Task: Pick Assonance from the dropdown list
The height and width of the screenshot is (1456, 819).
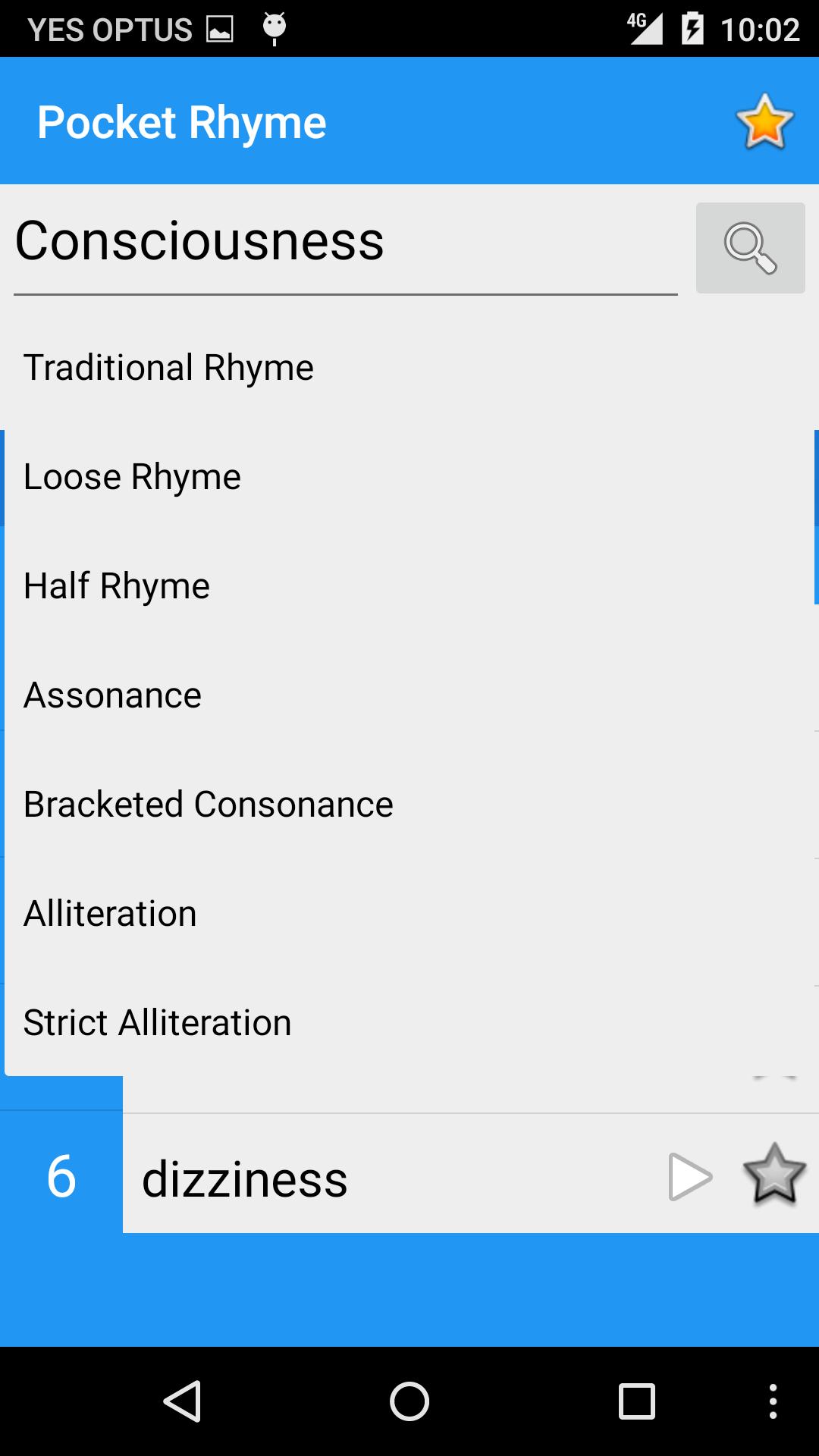Action: [x=113, y=695]
